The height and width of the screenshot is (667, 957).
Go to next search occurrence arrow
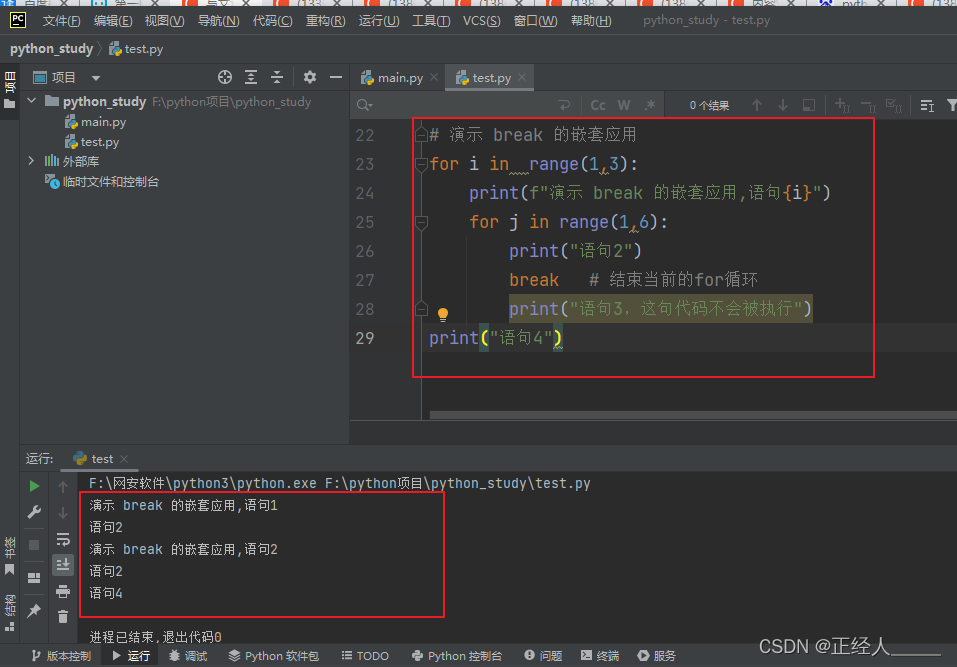click(782, 105)
